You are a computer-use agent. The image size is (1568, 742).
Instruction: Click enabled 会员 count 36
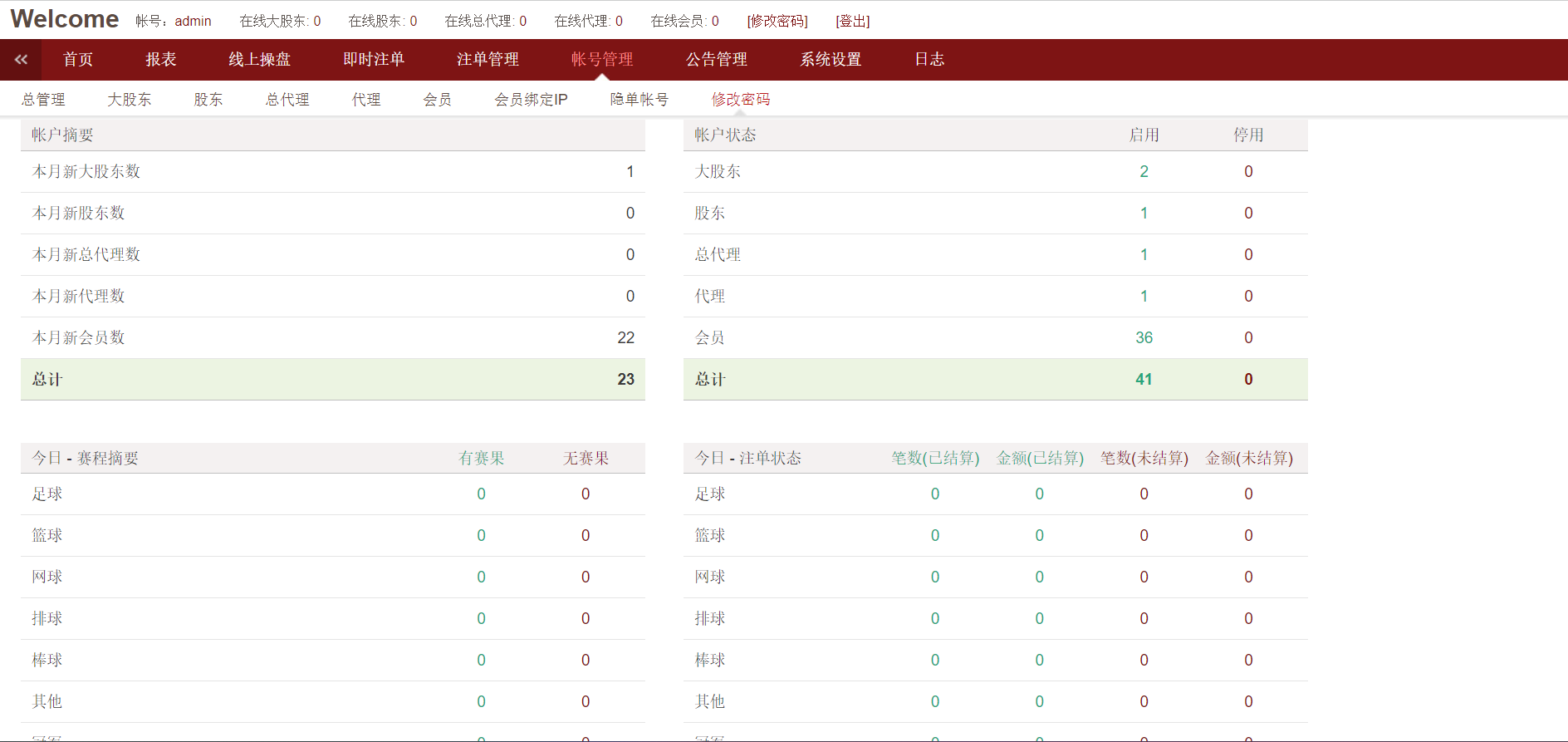coord(1144,338)
